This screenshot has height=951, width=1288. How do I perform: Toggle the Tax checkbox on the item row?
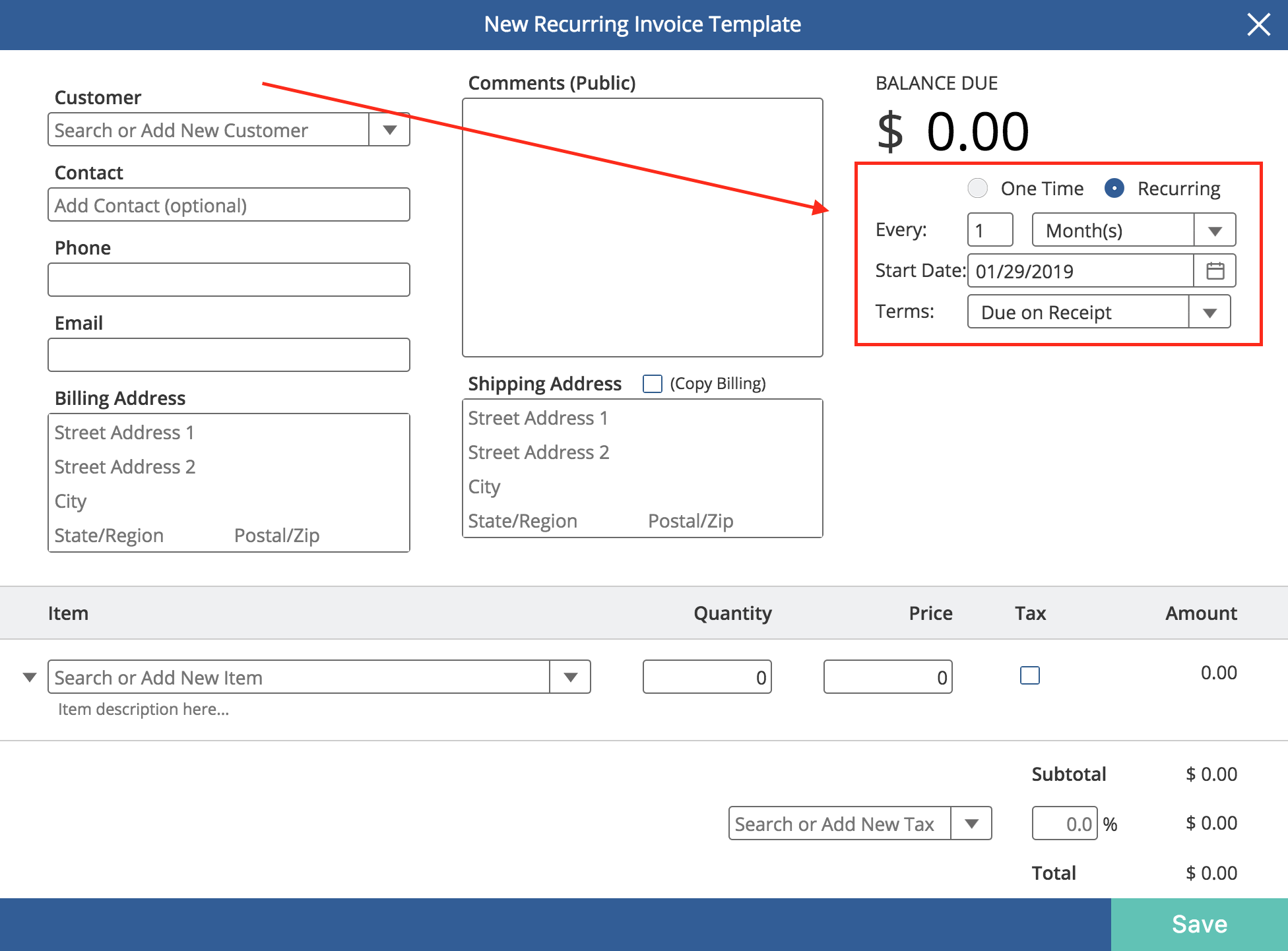coord(1029,675)
